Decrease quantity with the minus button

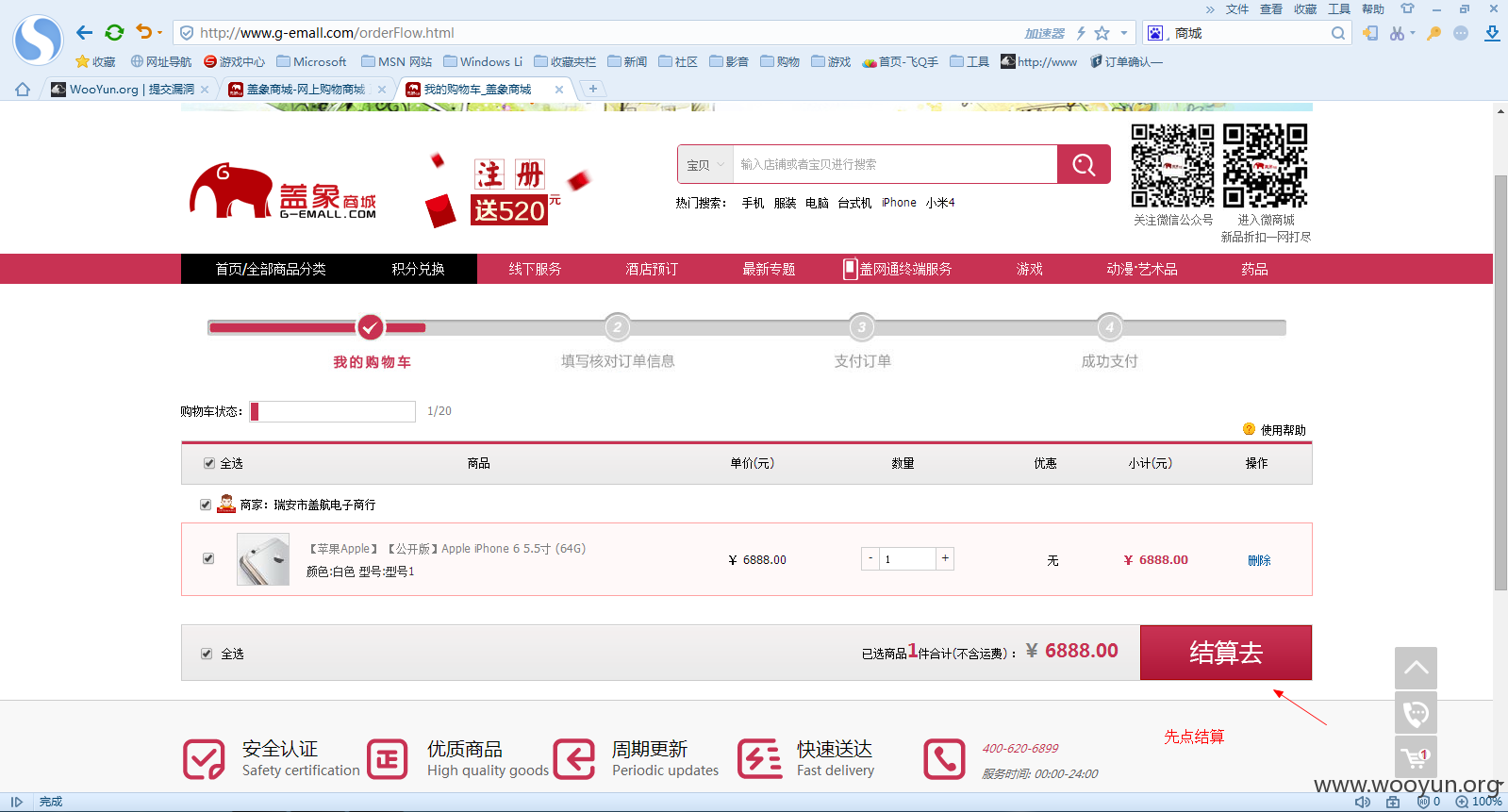point(870,558)
